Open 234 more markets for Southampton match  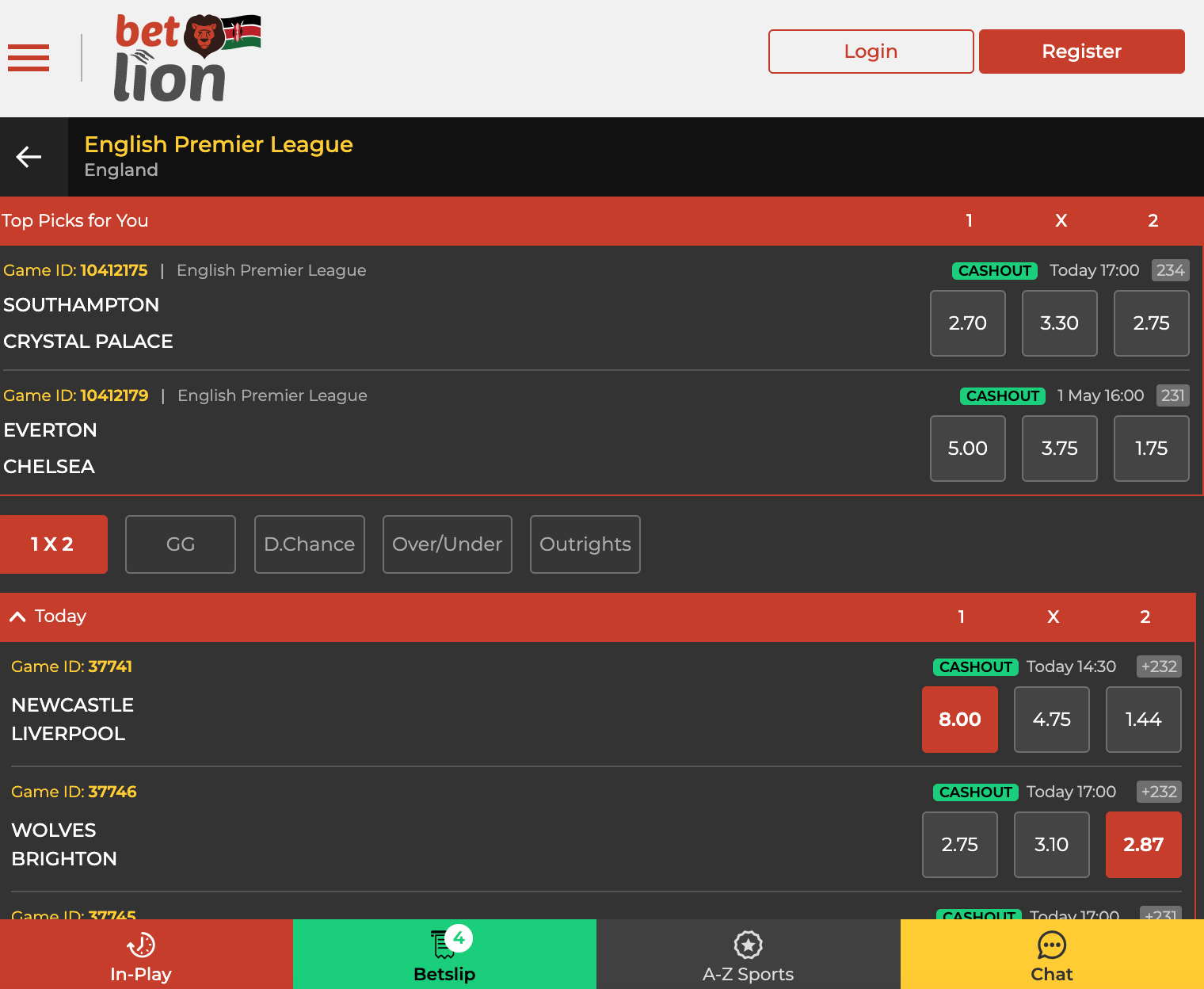point(1171,270)
